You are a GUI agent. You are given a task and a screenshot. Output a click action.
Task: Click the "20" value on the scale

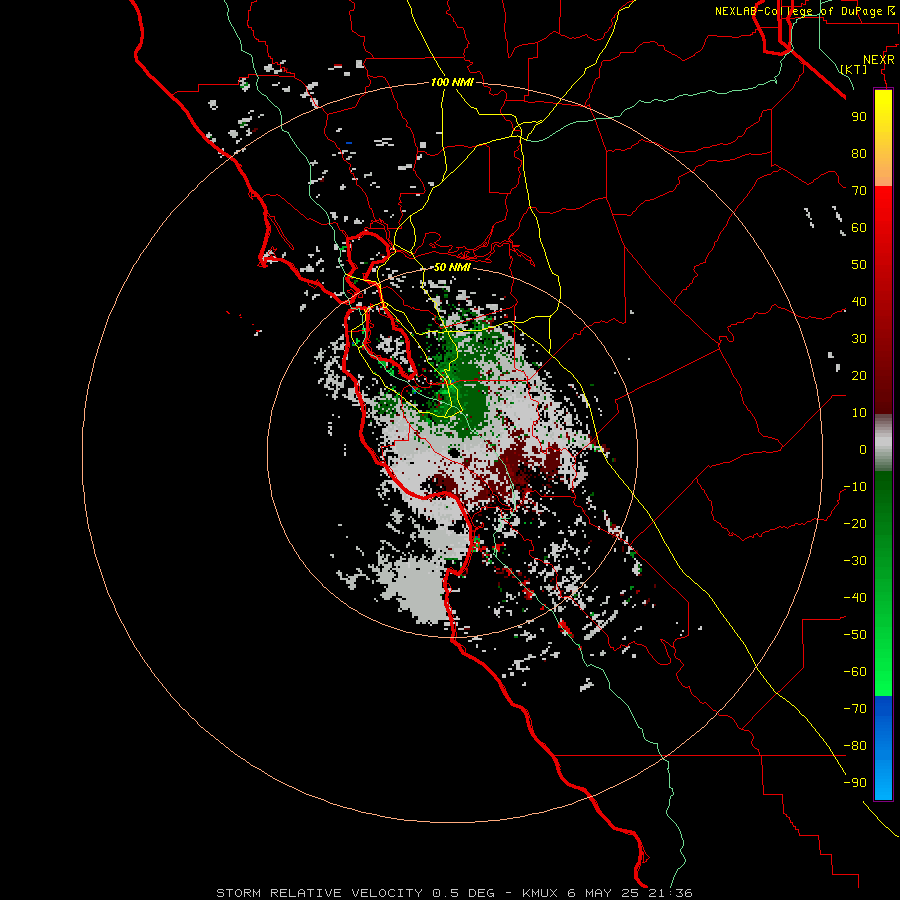[859, 376]
